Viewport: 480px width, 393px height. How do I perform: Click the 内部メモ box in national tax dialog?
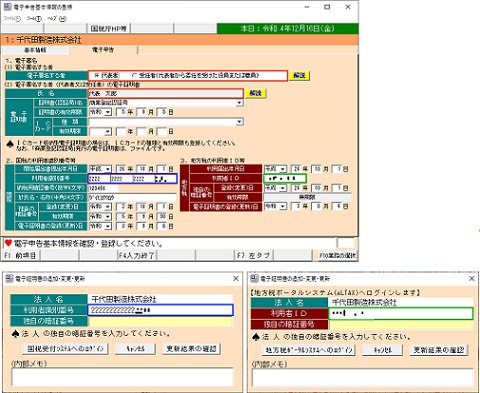122,377
